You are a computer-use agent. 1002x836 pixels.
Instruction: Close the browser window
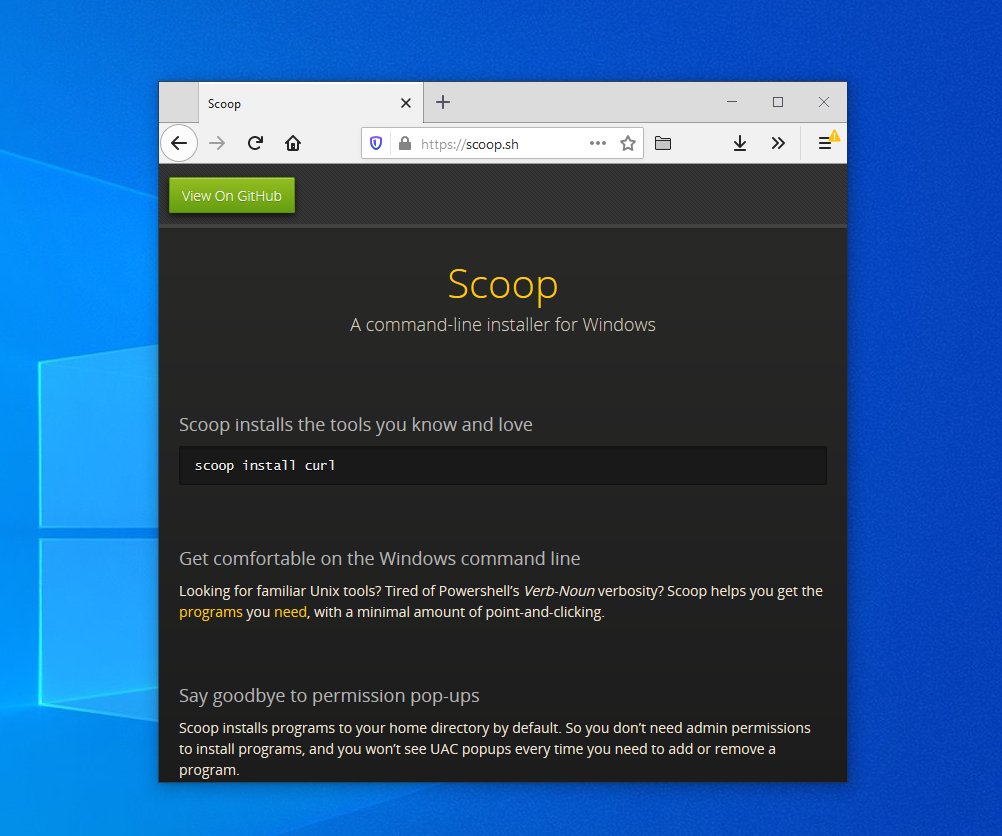point(824,102)
